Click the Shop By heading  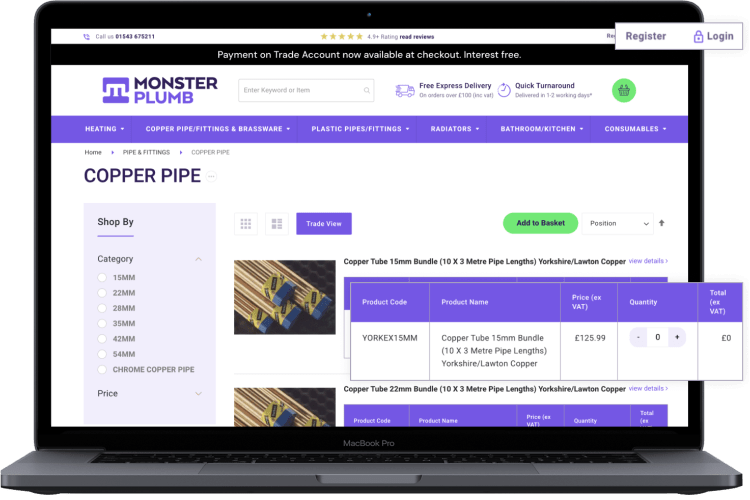(x=115, y=222)
